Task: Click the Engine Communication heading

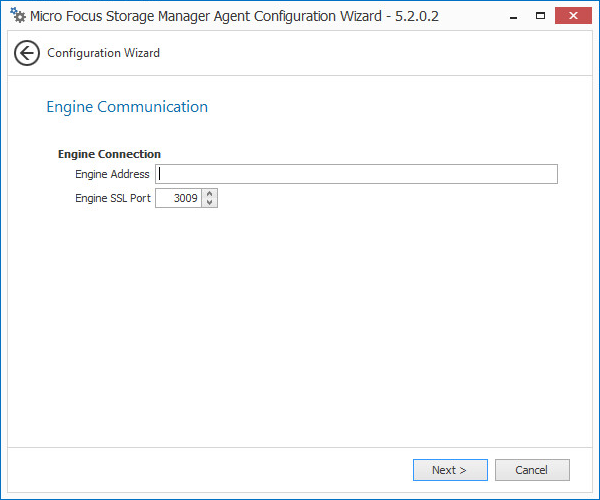Action: point(127,107)
